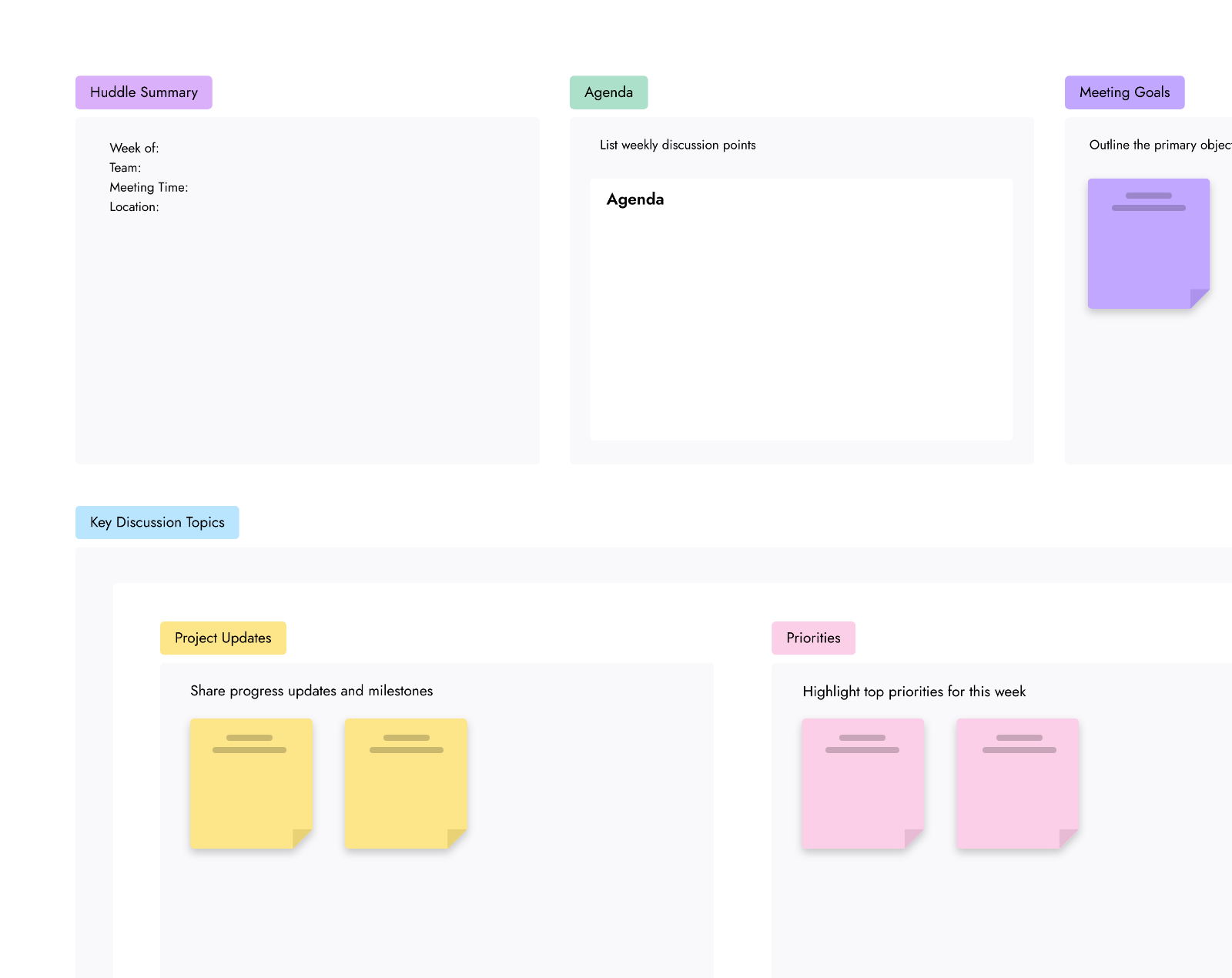The height and width of the screenshot is (978, 1232).
Task: Click the yellow Project Updates label
Action: (x=223, y=638)
